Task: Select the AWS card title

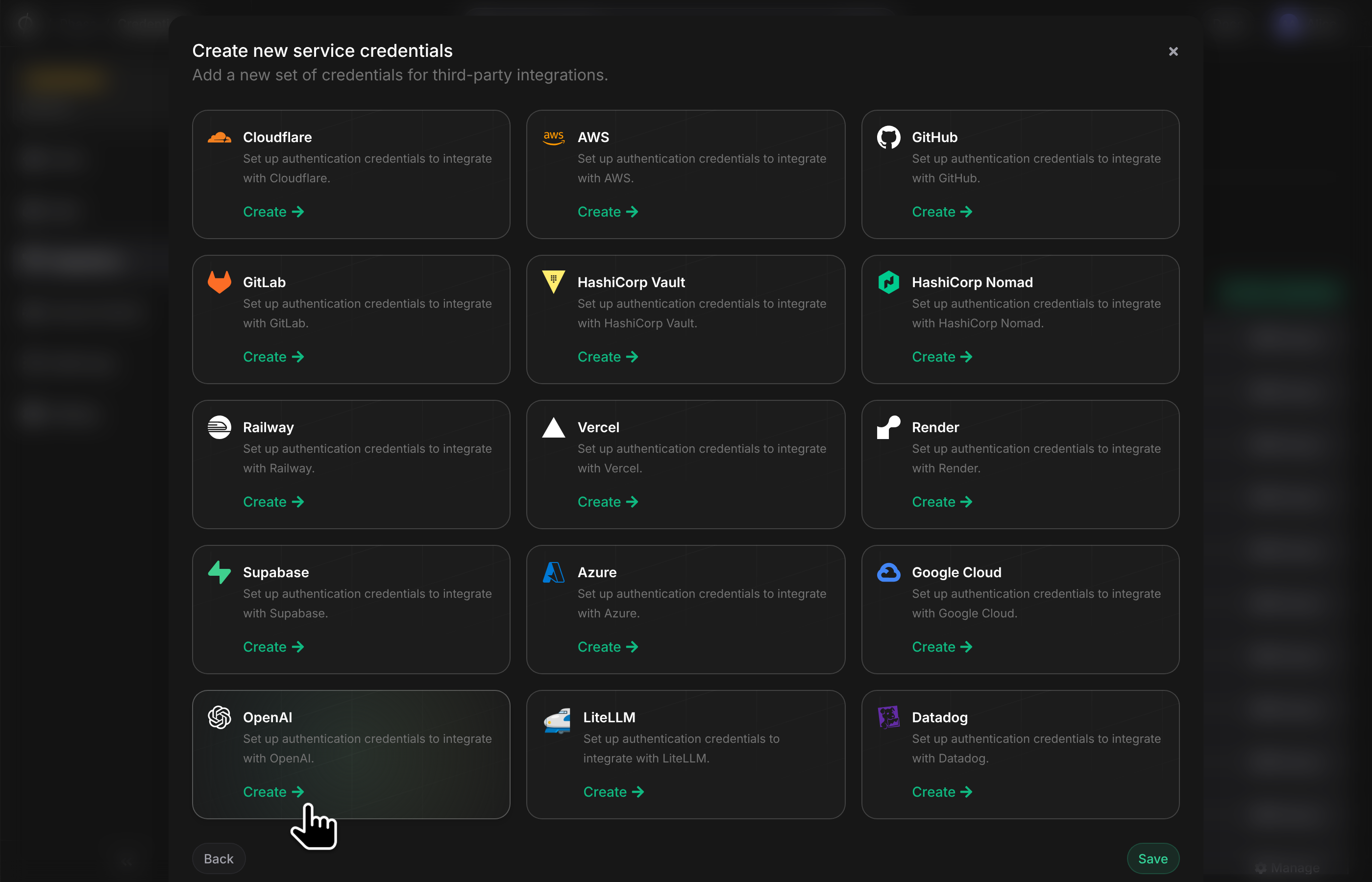Action: coord(593,138)
